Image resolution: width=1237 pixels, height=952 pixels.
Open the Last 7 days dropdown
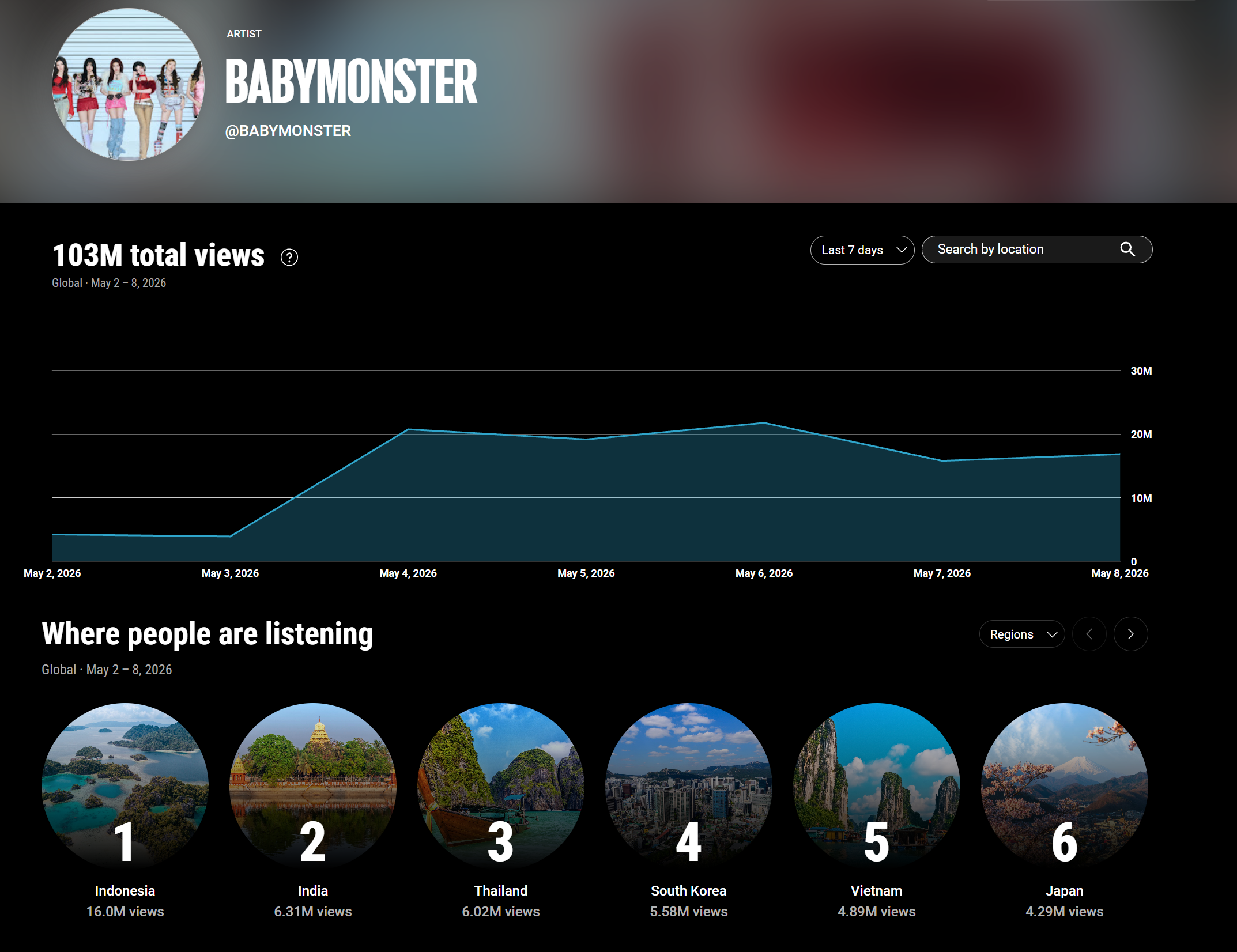pyautogui.click(x=862, y=250)
